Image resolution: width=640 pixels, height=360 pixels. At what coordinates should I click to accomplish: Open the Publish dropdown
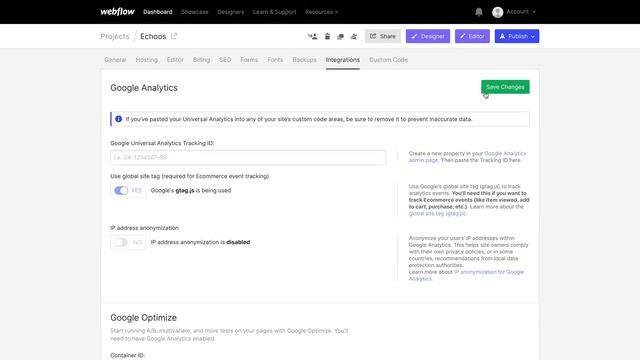click(533, 36)
